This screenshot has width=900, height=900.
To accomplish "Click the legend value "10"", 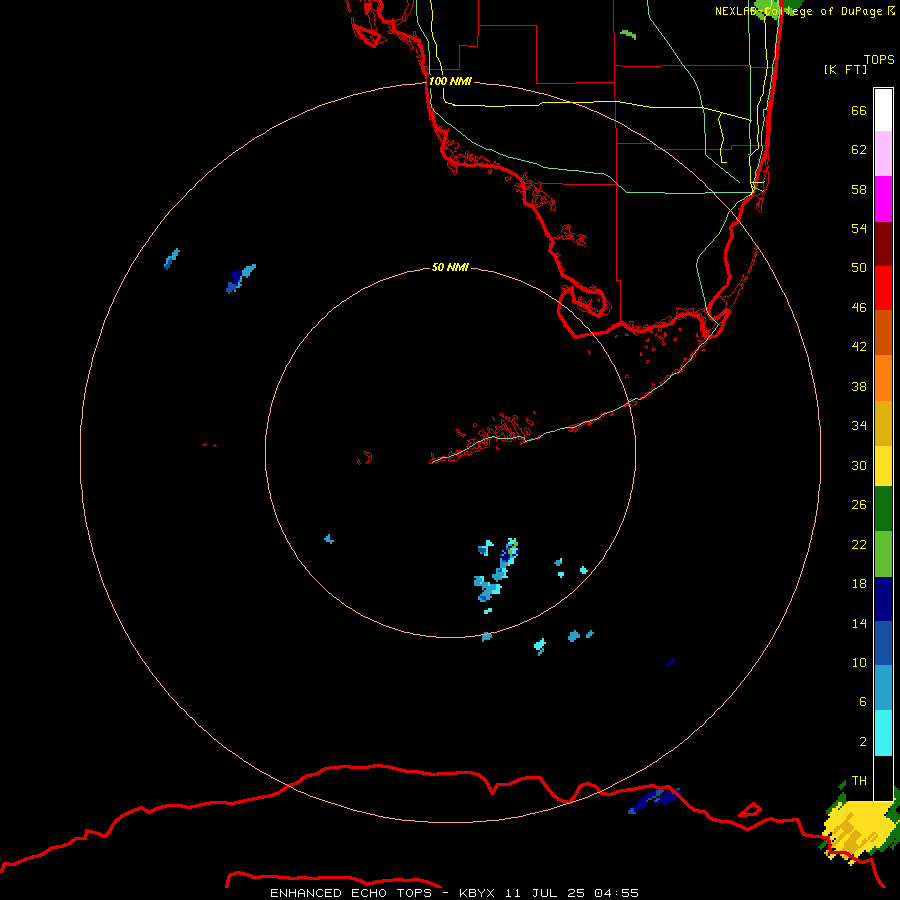I will pyautogui.click(x=859, y=662).
